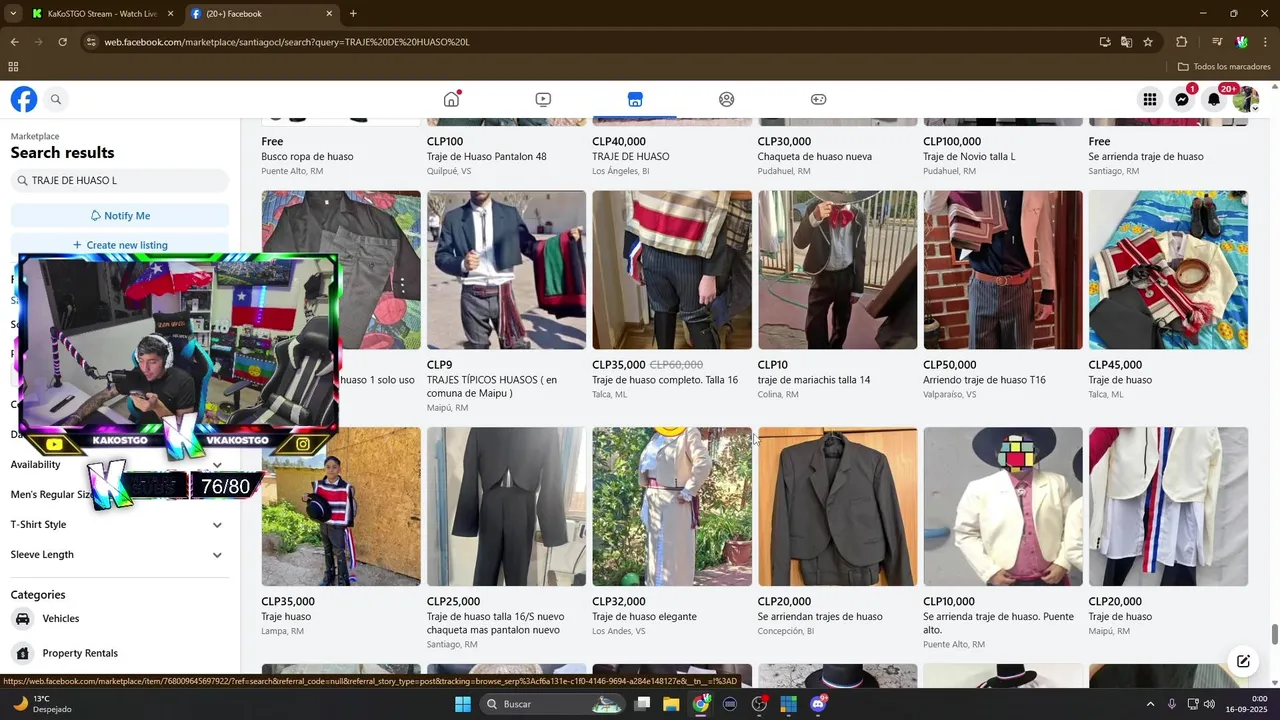Open the account profile picture menu
This screenshot has width=1280, height=720.
click(x=1246, y=99)
